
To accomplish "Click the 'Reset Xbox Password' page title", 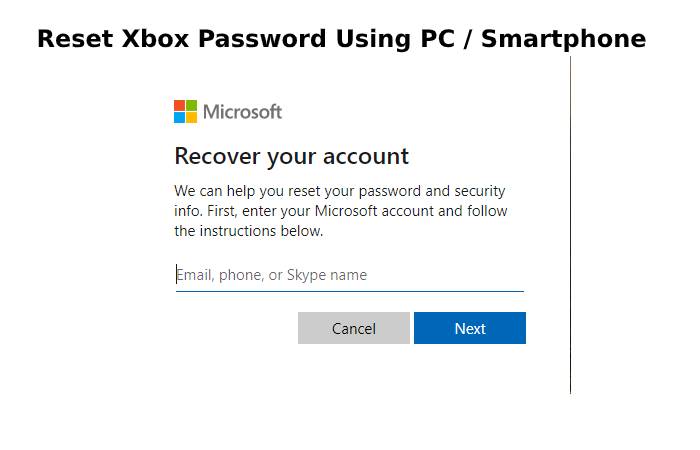I will (x=342, y=39).
